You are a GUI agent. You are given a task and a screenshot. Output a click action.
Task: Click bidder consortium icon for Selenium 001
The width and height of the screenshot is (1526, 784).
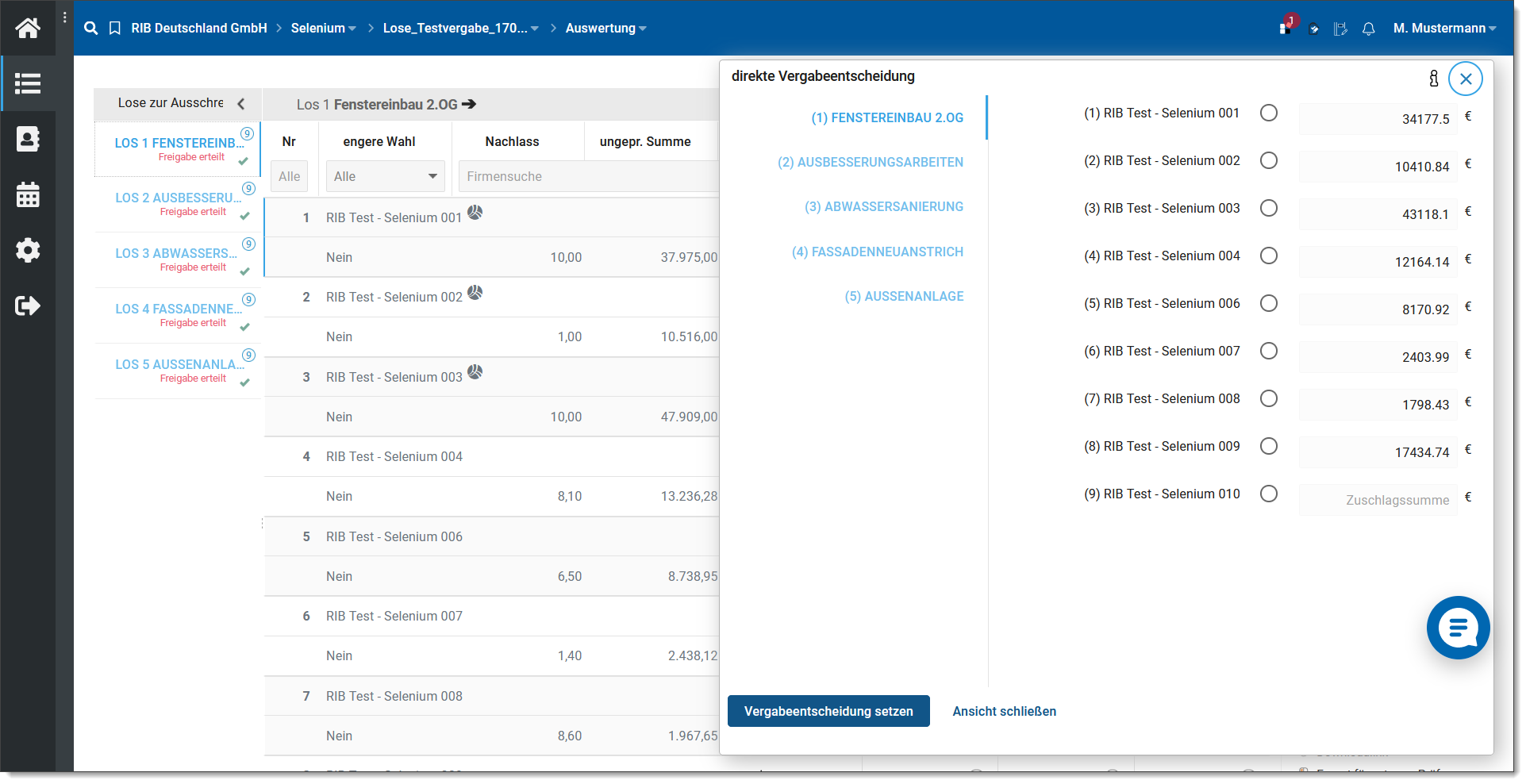(475, 213)
